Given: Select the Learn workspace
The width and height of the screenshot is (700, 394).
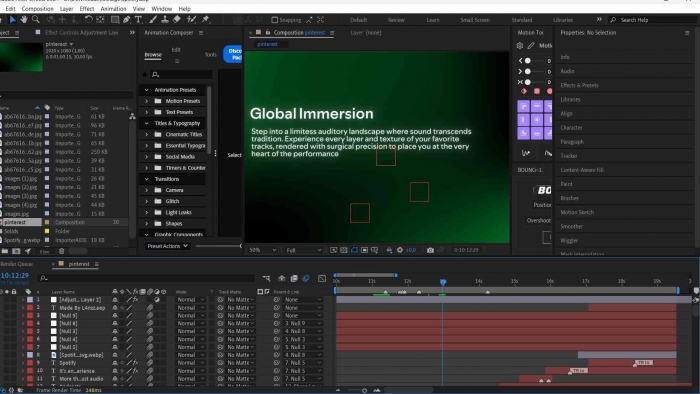Looking at the screenshot, I should (433, 20).
